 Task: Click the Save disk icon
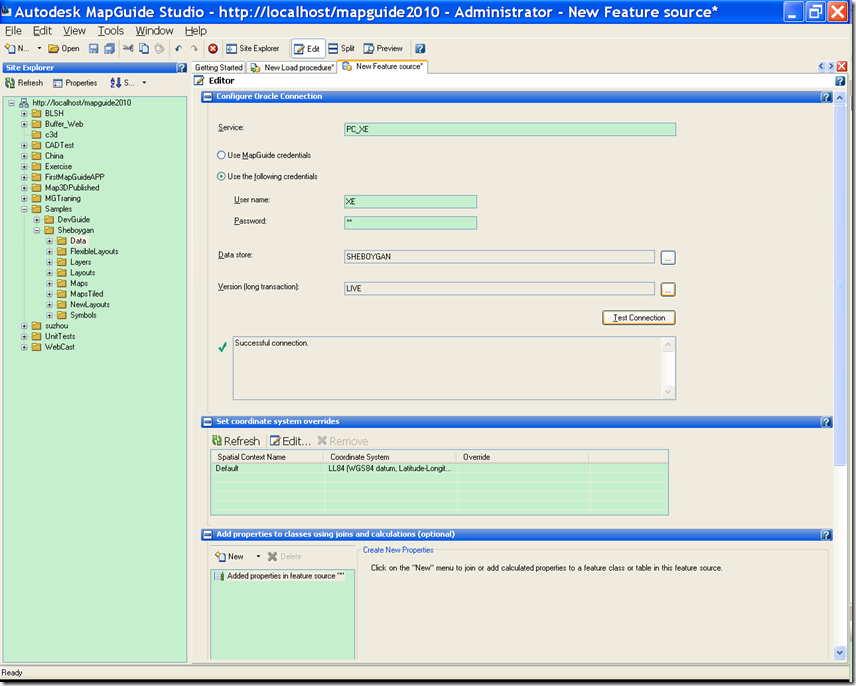(x=93, y=49)
